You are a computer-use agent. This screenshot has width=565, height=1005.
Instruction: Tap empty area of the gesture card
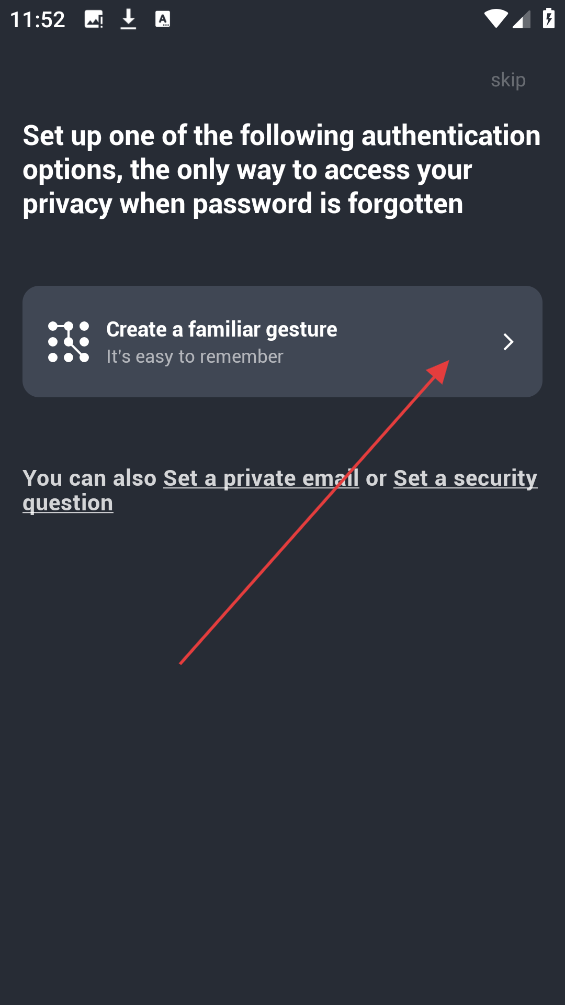point(410,320)
